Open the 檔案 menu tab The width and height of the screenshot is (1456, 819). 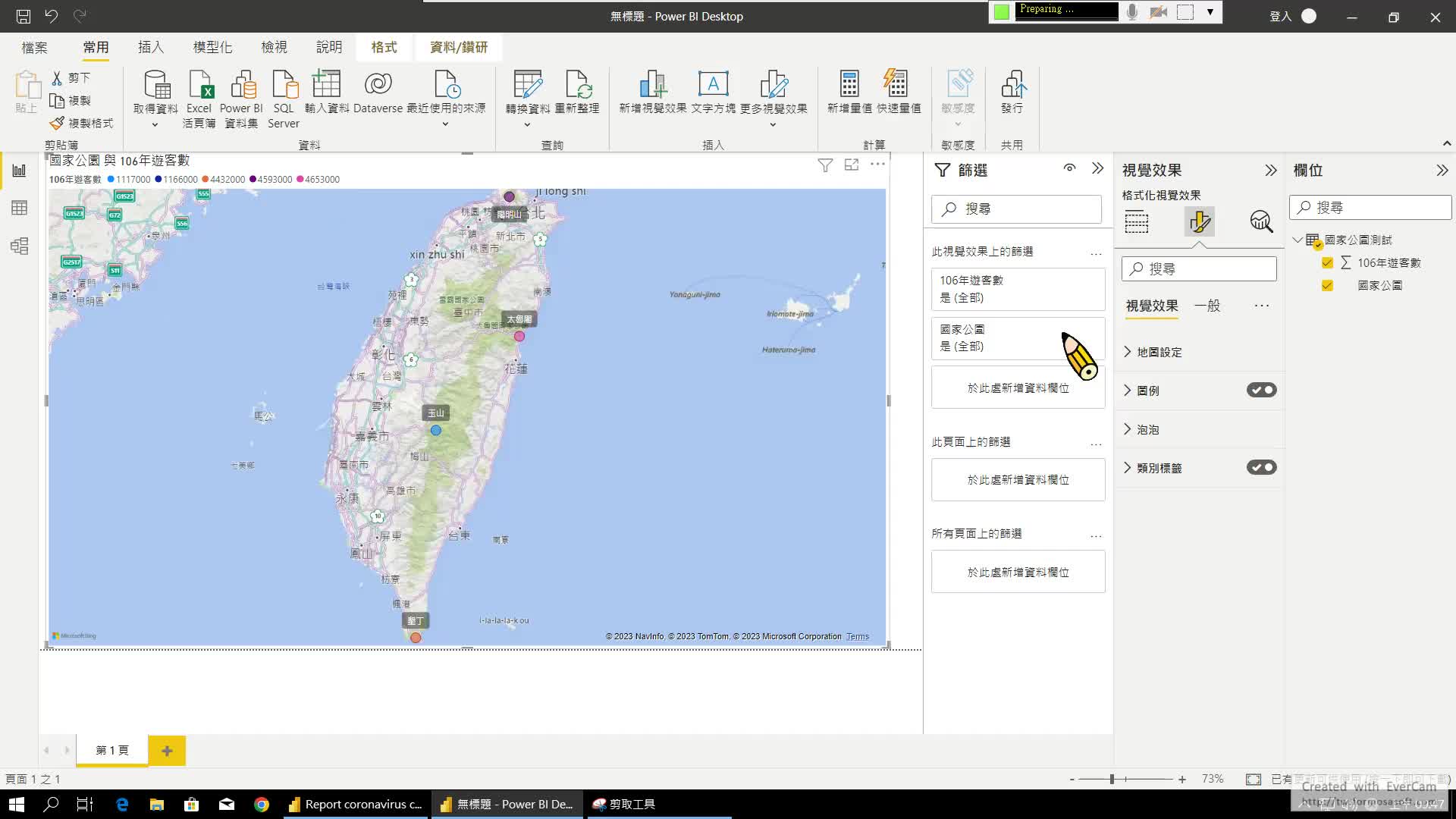(x=35, y=48)
